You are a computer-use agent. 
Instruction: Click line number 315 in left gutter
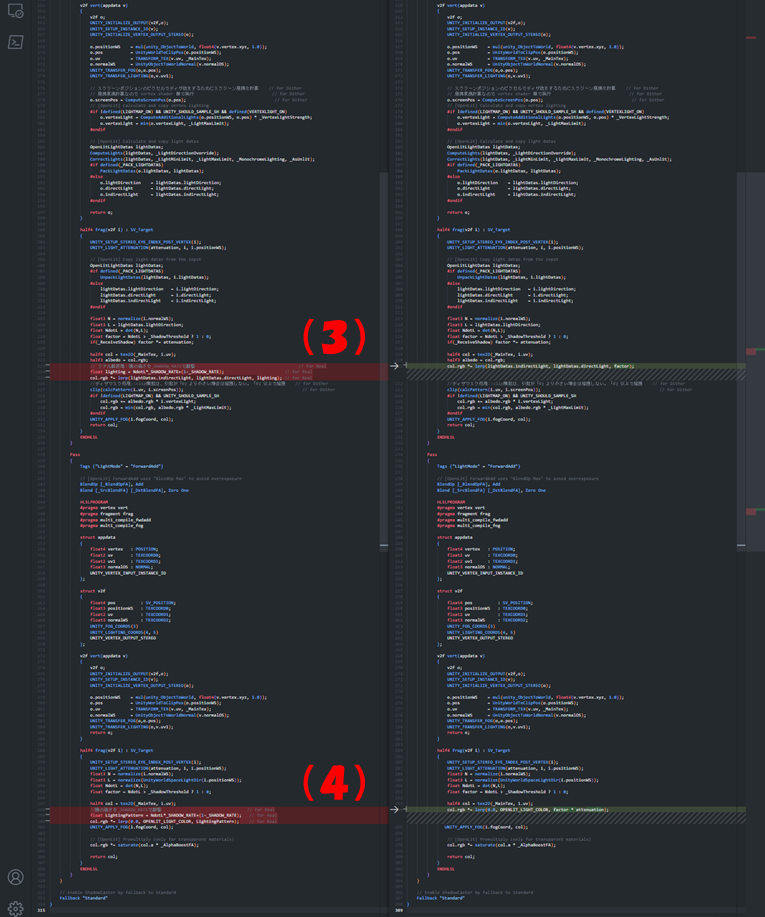41,910
